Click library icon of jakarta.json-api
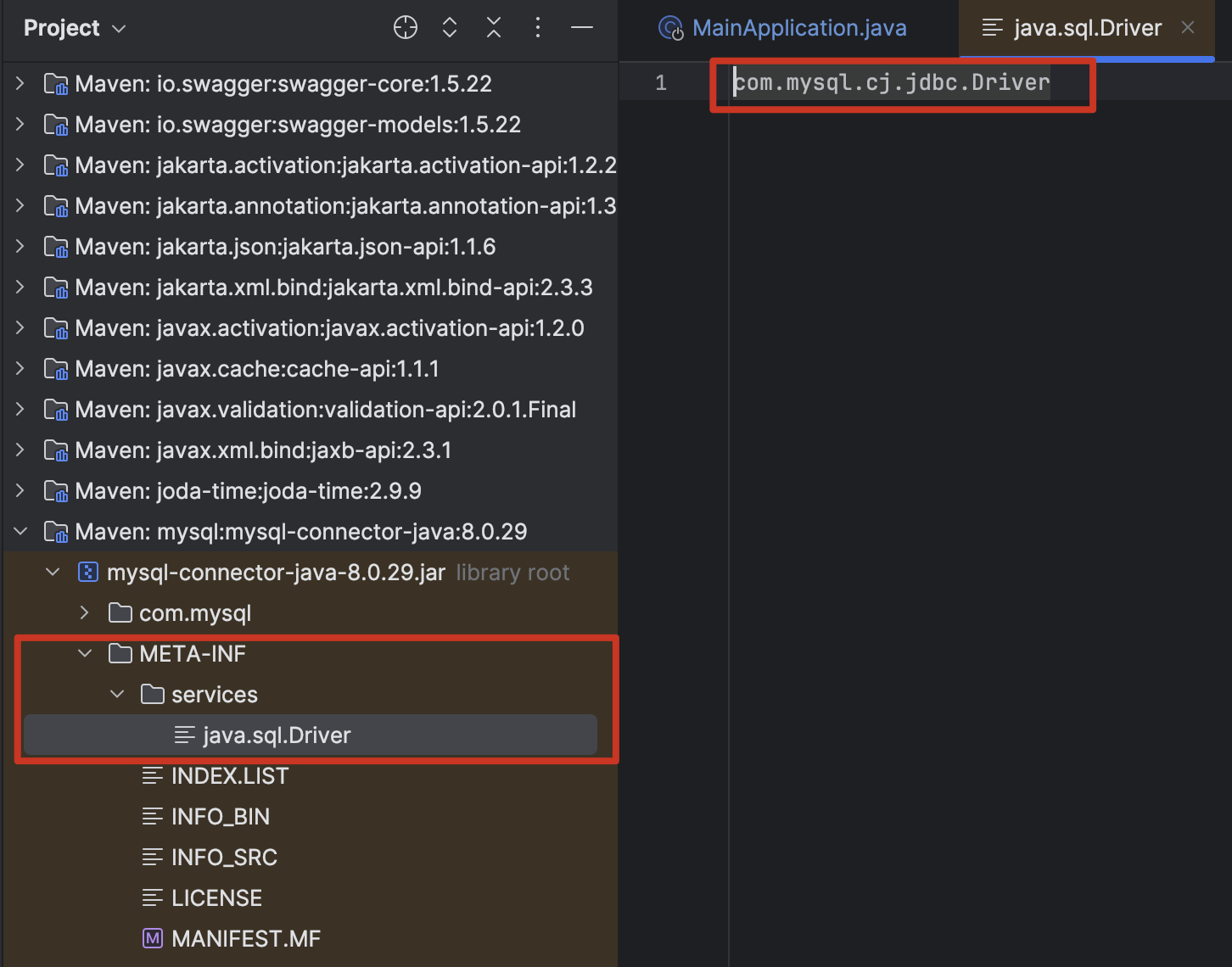 pyautogui.click(x=56, y=247)
